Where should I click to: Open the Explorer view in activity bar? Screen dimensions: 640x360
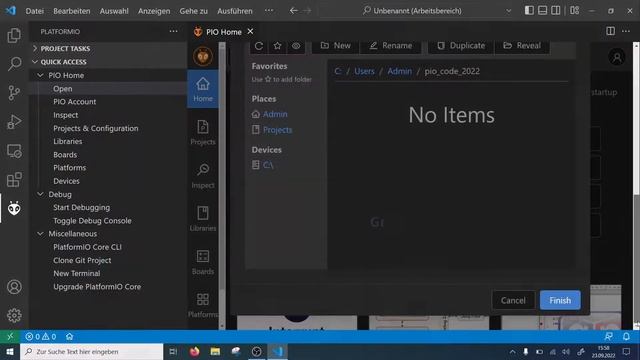tap(14, 36)
